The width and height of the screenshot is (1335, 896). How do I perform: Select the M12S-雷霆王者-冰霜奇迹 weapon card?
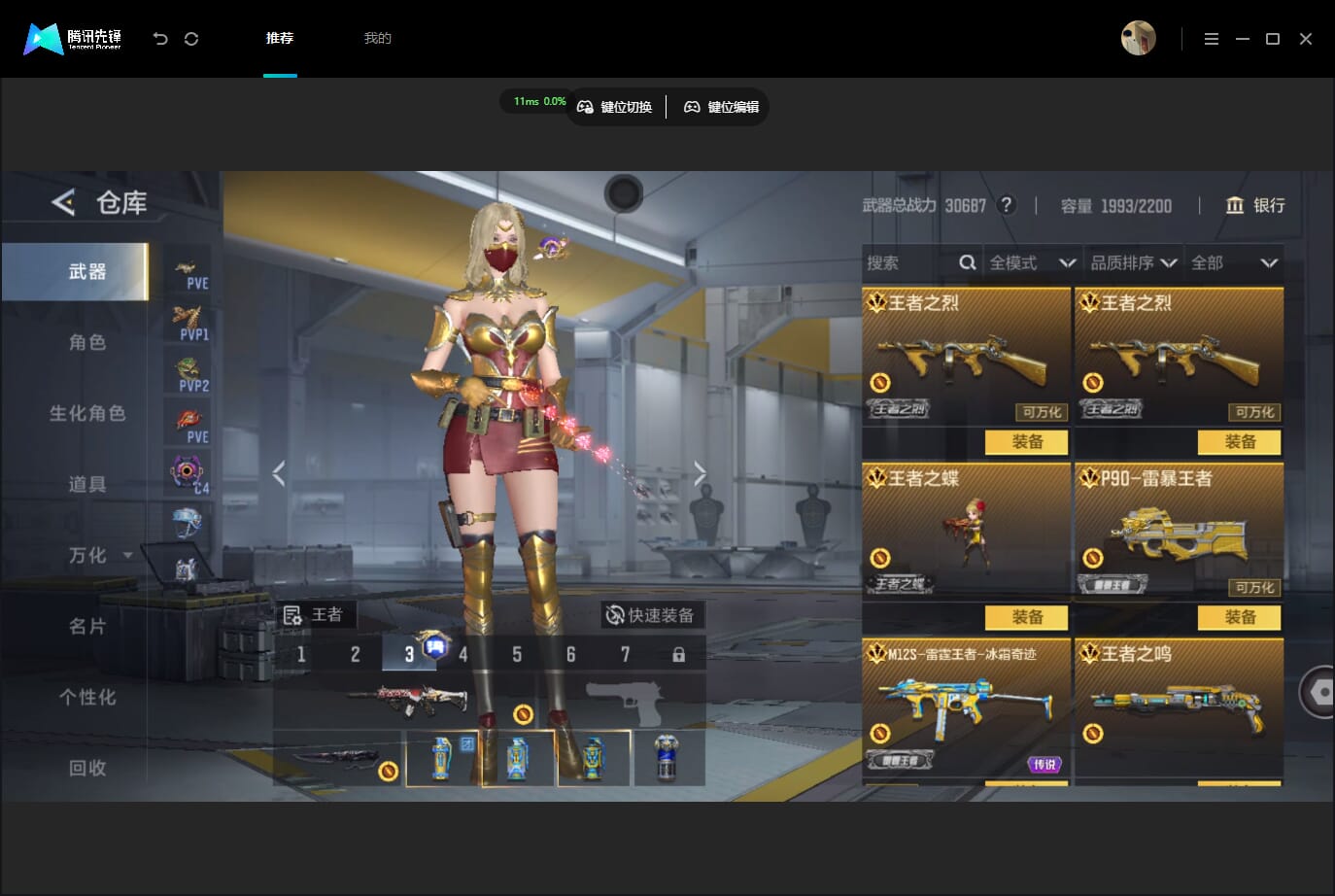[966, 706]
